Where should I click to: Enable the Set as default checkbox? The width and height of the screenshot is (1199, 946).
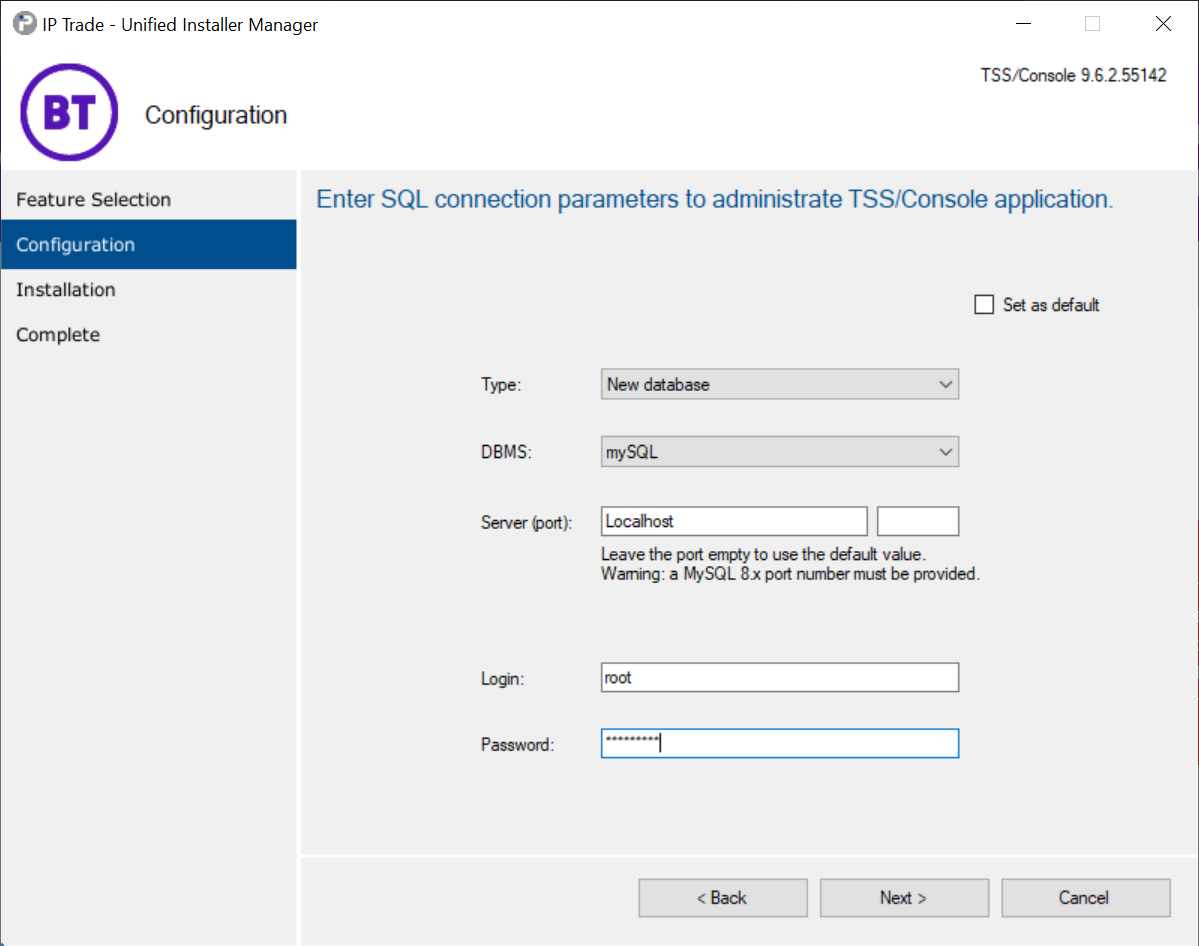coord(984,304)
